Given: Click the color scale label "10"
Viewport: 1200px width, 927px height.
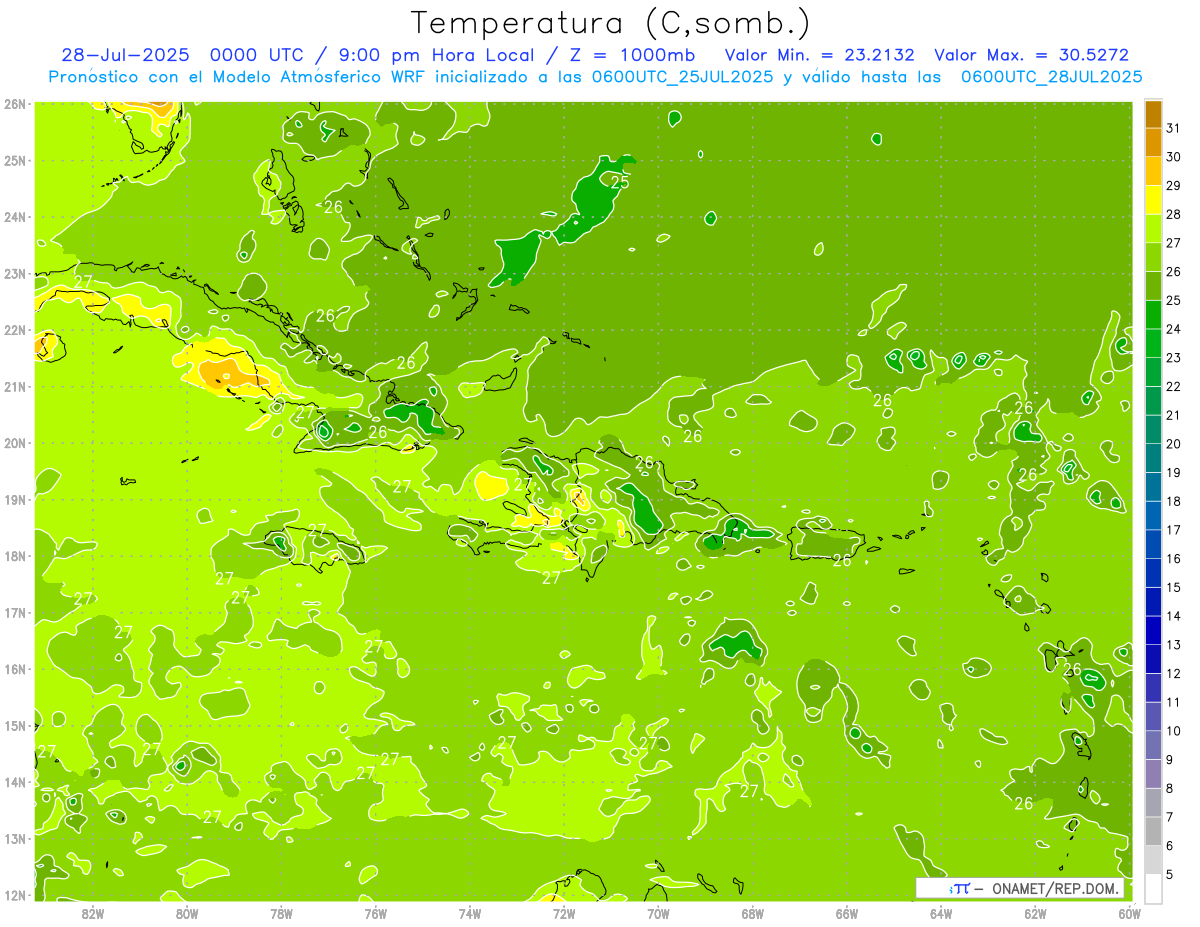Looking at the screenshot, I should [x=1173, y=730].
